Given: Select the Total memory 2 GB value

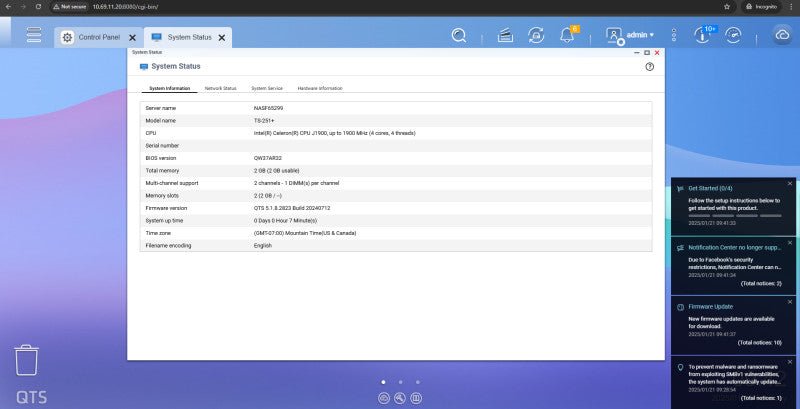Looking at the screenshot, I should pyautogui.click(x=277, y=170).
